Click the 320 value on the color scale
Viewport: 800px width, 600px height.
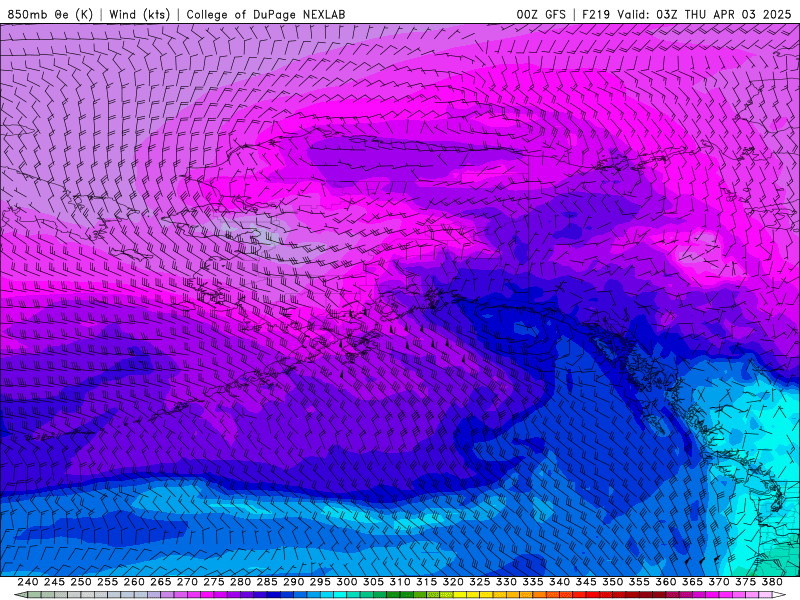coord(453,582)
